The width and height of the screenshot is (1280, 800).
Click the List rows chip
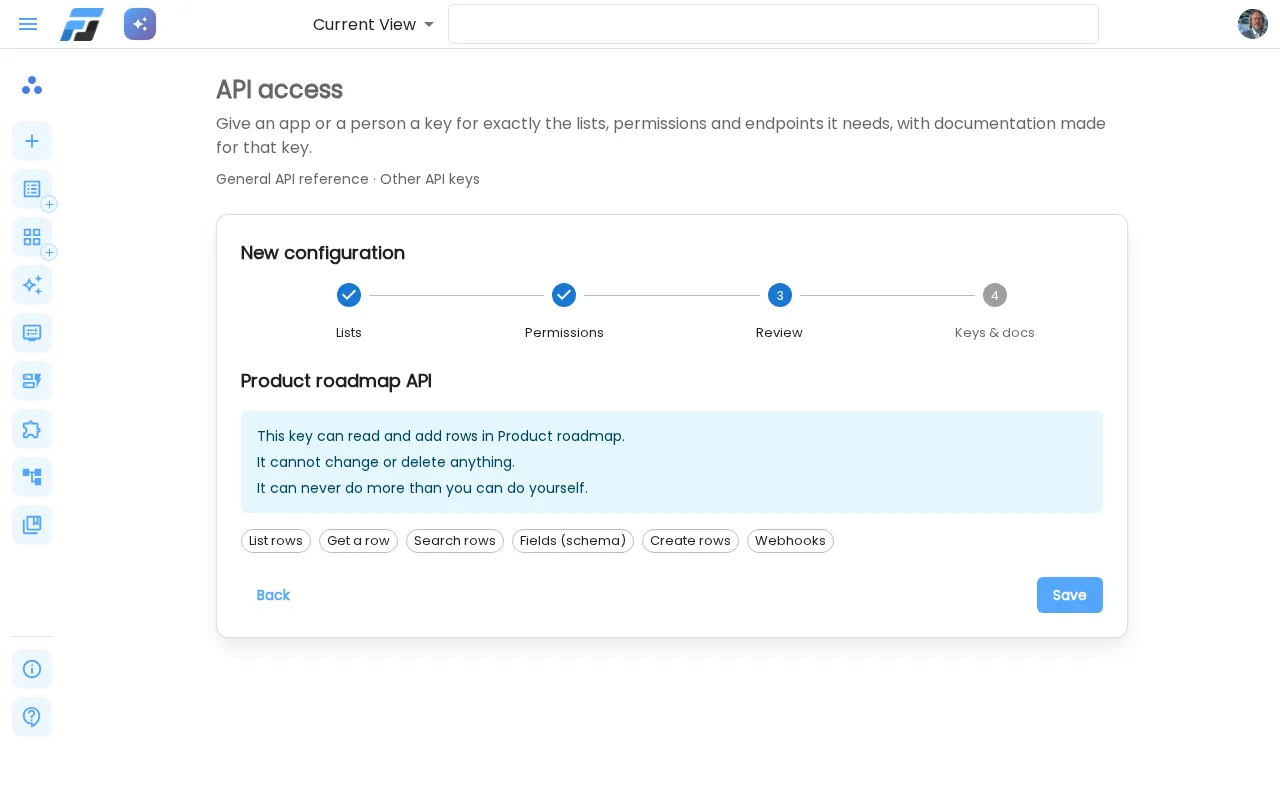[276, 541]
